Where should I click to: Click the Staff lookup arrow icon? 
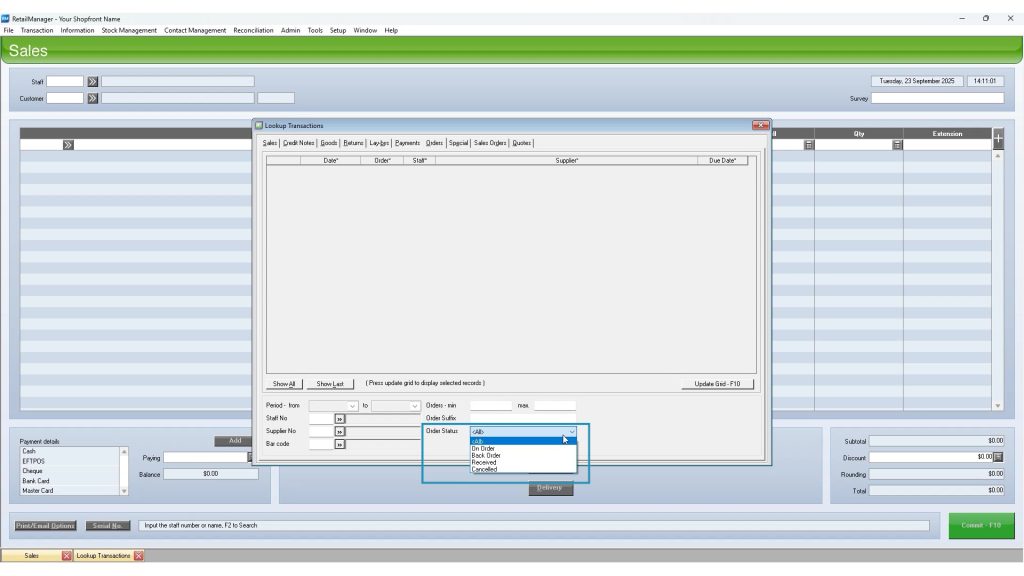pos(92,82)
